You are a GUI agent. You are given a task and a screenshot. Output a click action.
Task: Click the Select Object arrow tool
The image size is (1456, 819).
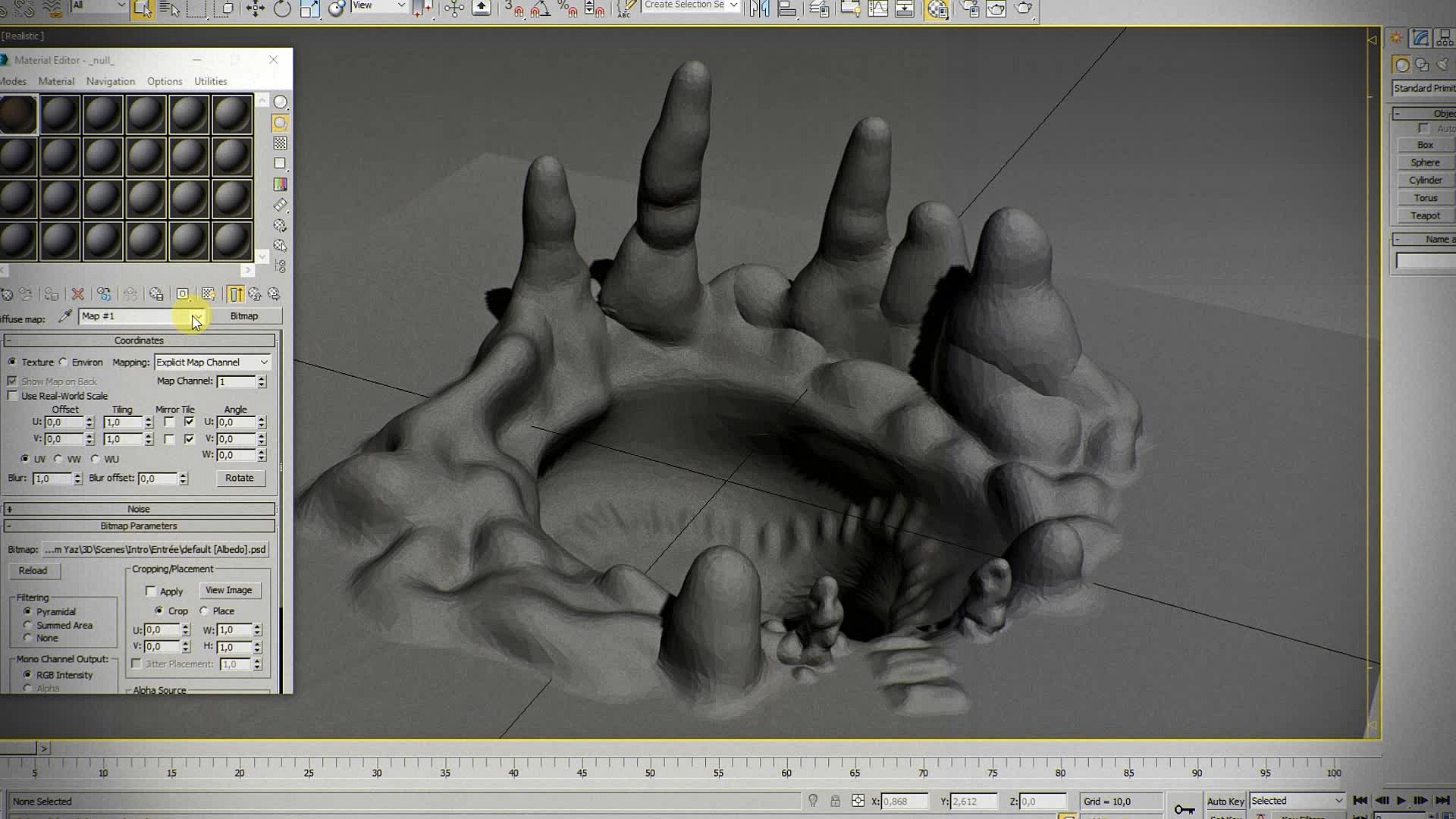pos(142,9)
